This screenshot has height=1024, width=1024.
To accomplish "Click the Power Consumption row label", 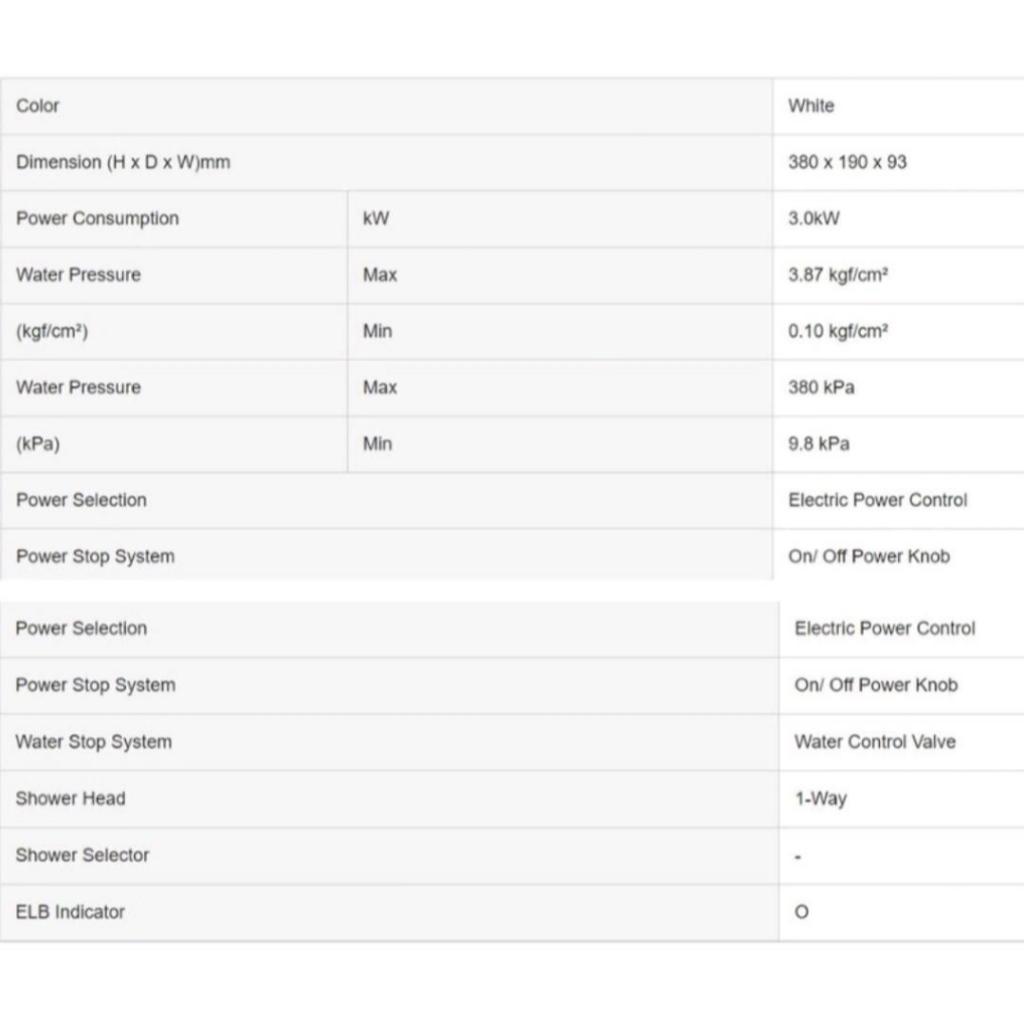I will pos(97,218).
